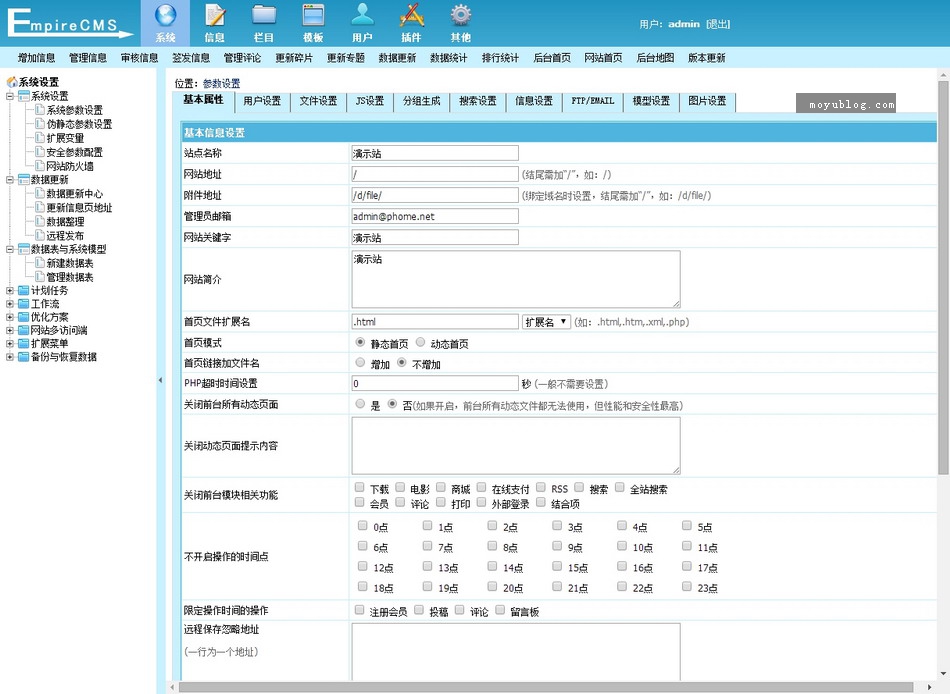Expand the 网站多访问端 tree node
Viewport: 950px width, 694px height.
(x=10, y=330)
